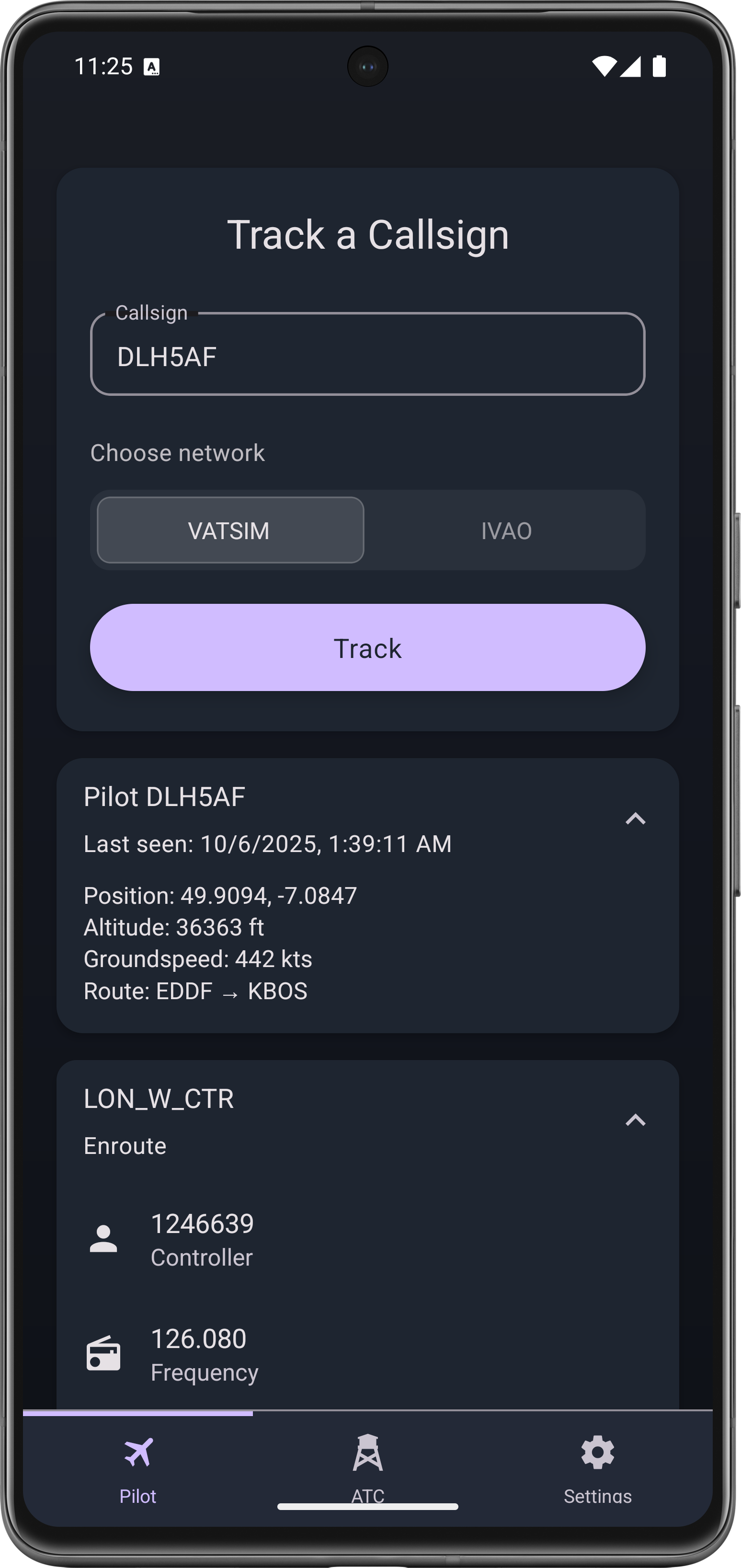
Task: Tap the controller person icon
Action: point(103,1239)
